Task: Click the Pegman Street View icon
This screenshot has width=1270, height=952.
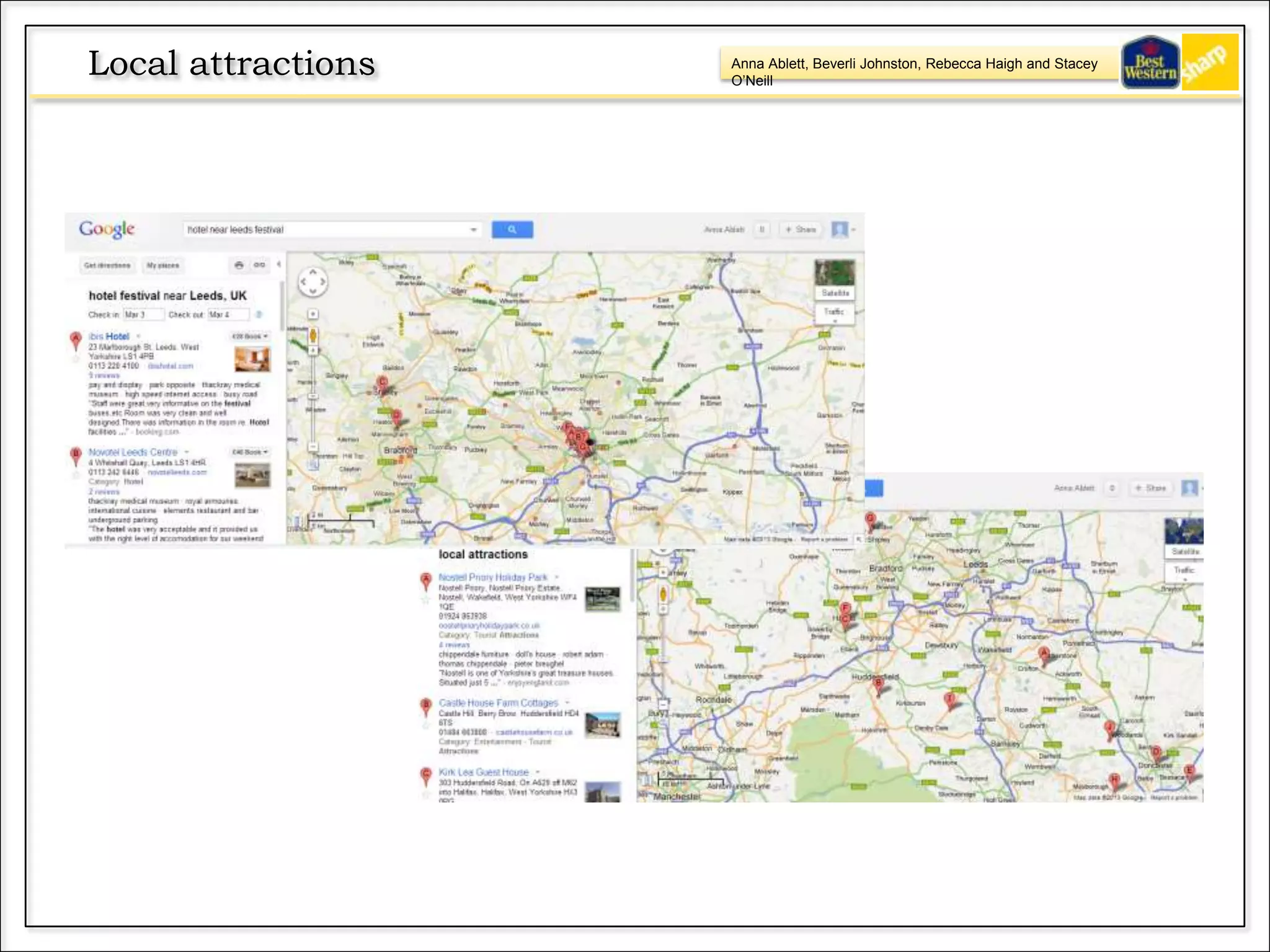Action: pos(313,335)
